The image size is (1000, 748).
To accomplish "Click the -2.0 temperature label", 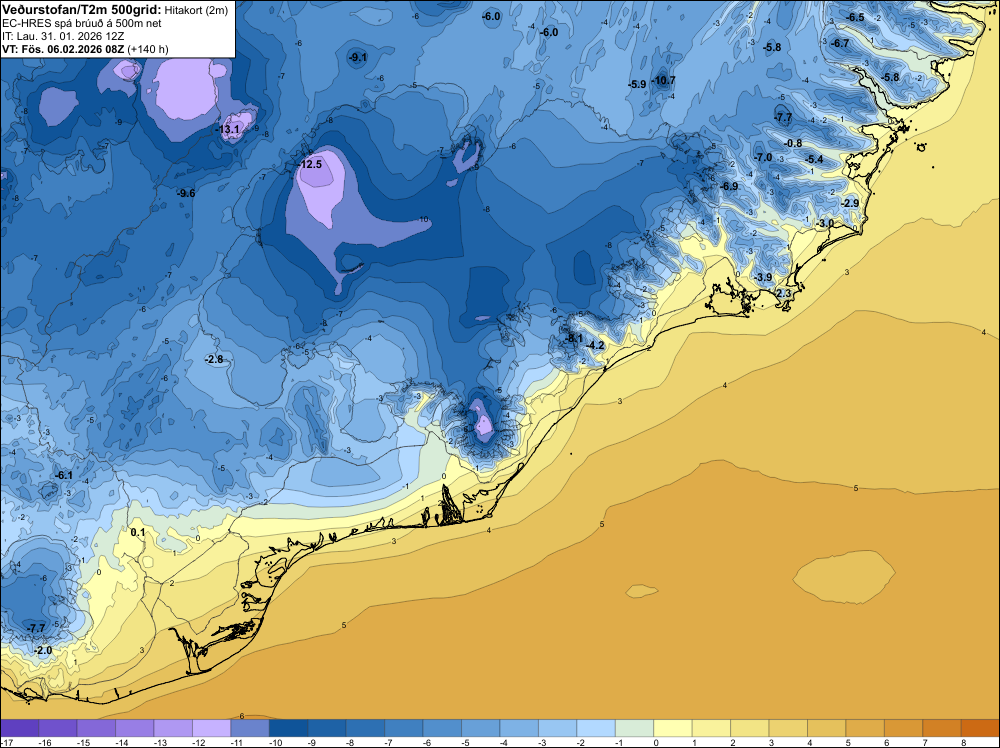I will click(42, 650).
